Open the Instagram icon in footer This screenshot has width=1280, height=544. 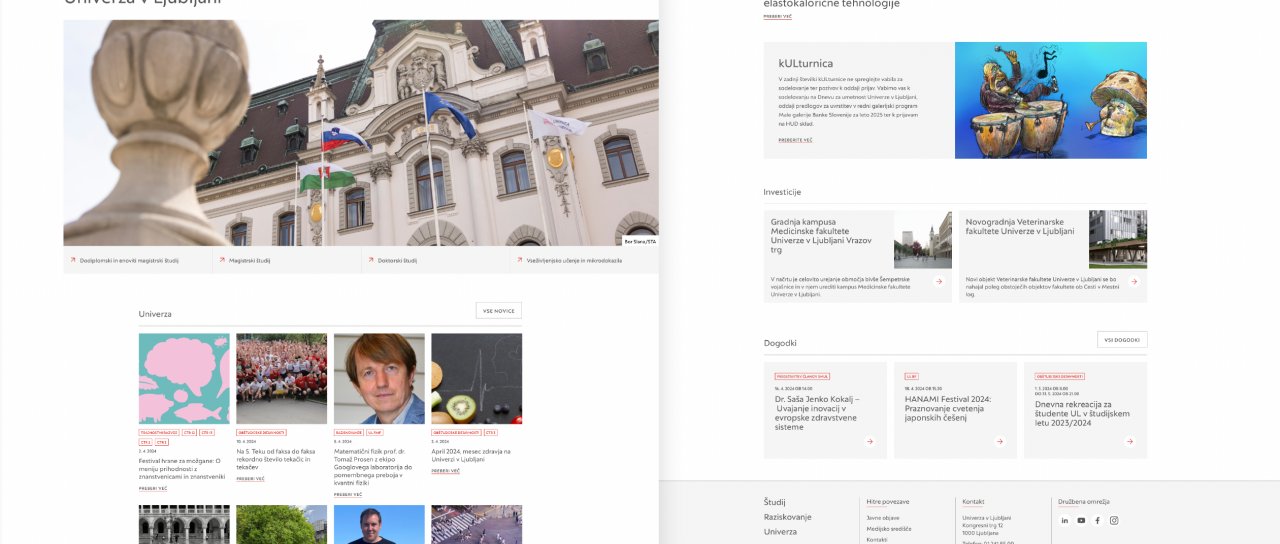[x=1114, y=520]
